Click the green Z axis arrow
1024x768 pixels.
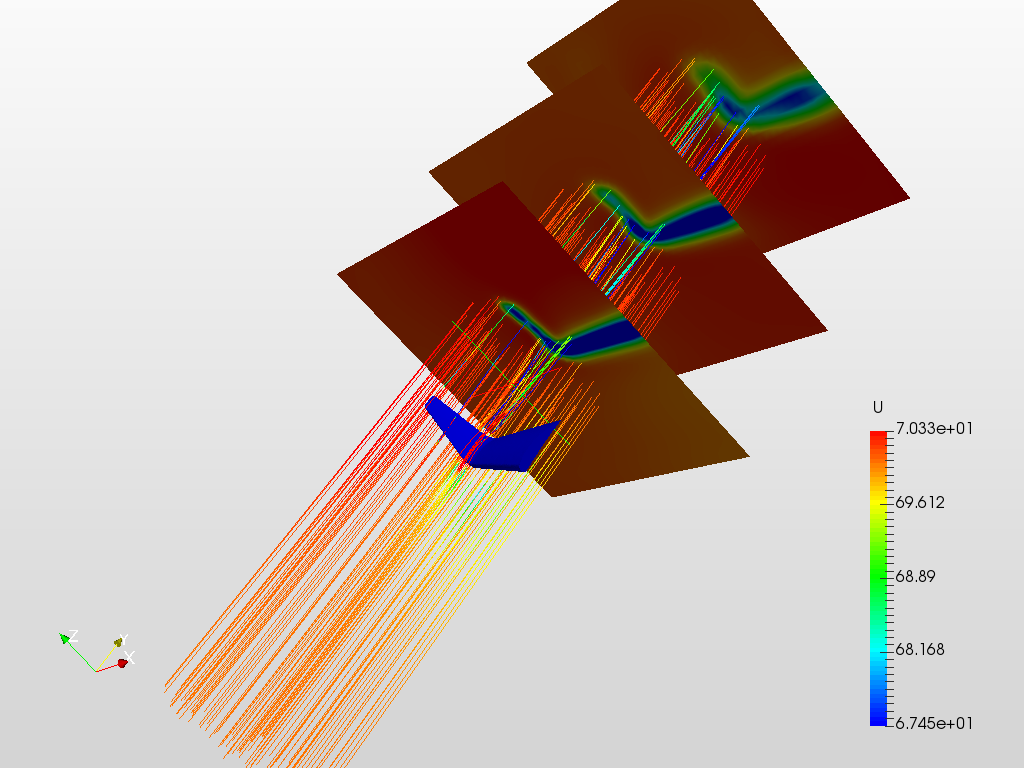pos(65,638)
